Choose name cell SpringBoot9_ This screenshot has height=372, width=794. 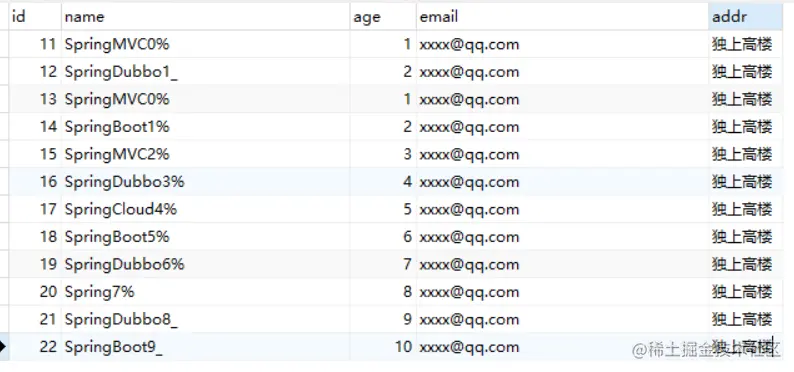206,347
